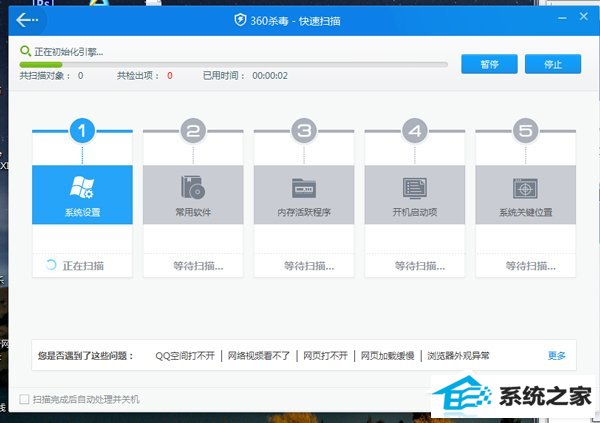Open 网页打不开 problem link

tap(326, 356)
